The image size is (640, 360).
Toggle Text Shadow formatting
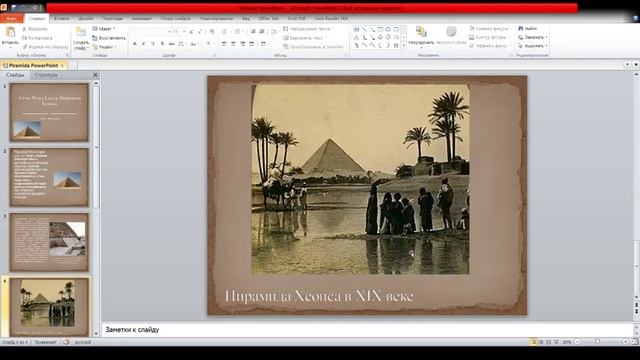pos(162,44)
